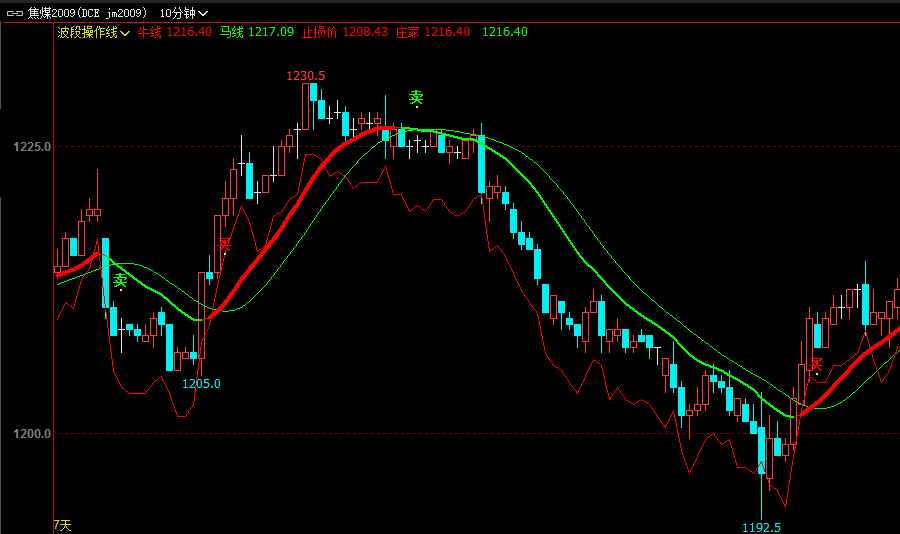Image resolution: width=900 pixels, height=534 pixels.
Task: Click the 止损价 1208.43 value
Action: tap(345, 32)
